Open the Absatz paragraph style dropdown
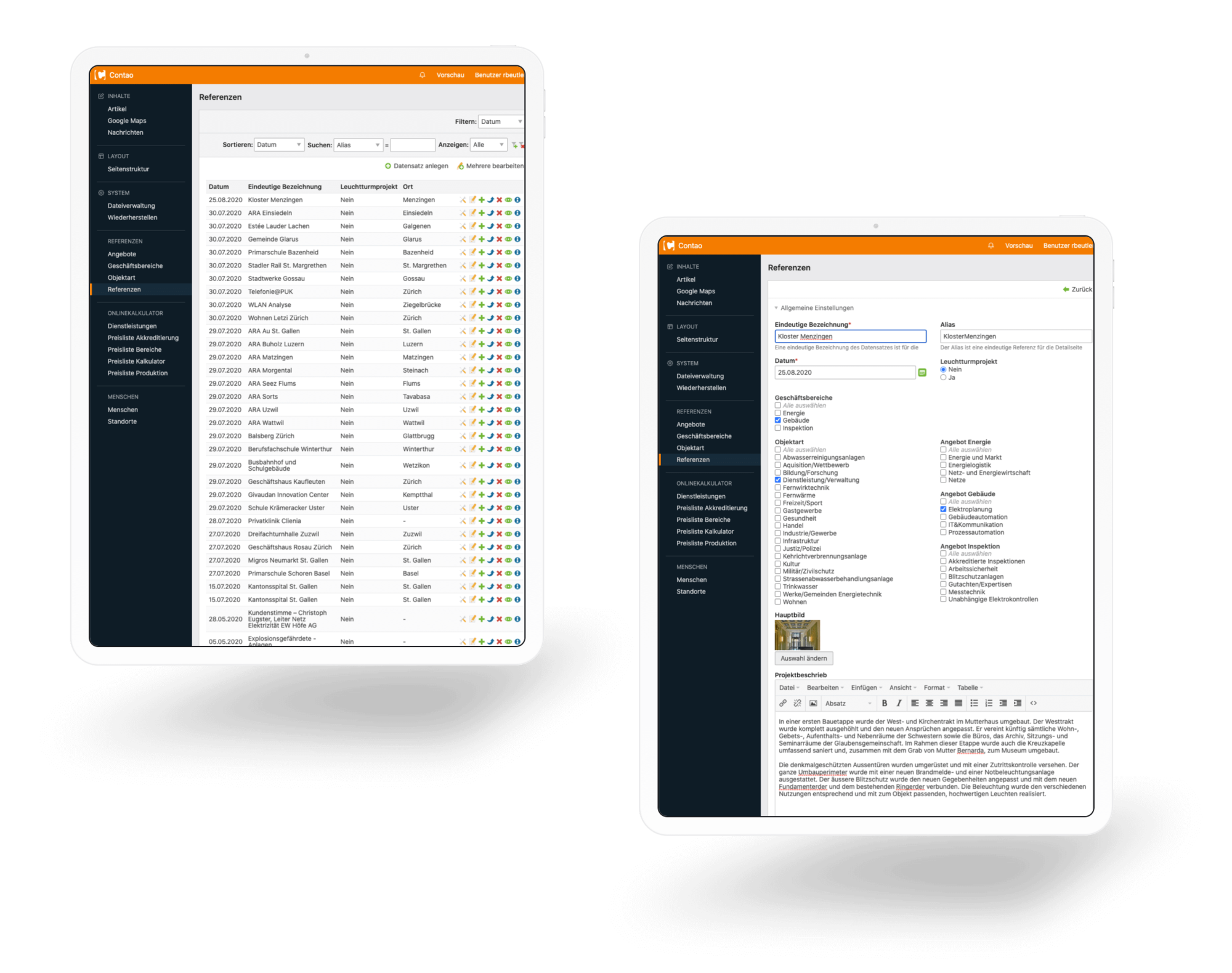This screenshot has height=973, width=1232. 848,703
